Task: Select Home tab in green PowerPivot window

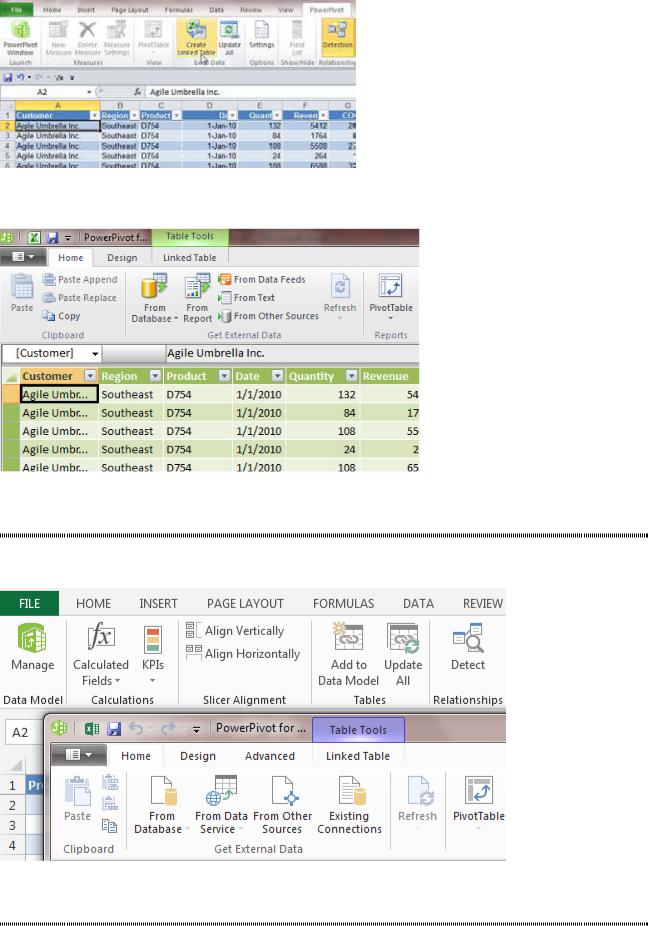Action: 70,257
